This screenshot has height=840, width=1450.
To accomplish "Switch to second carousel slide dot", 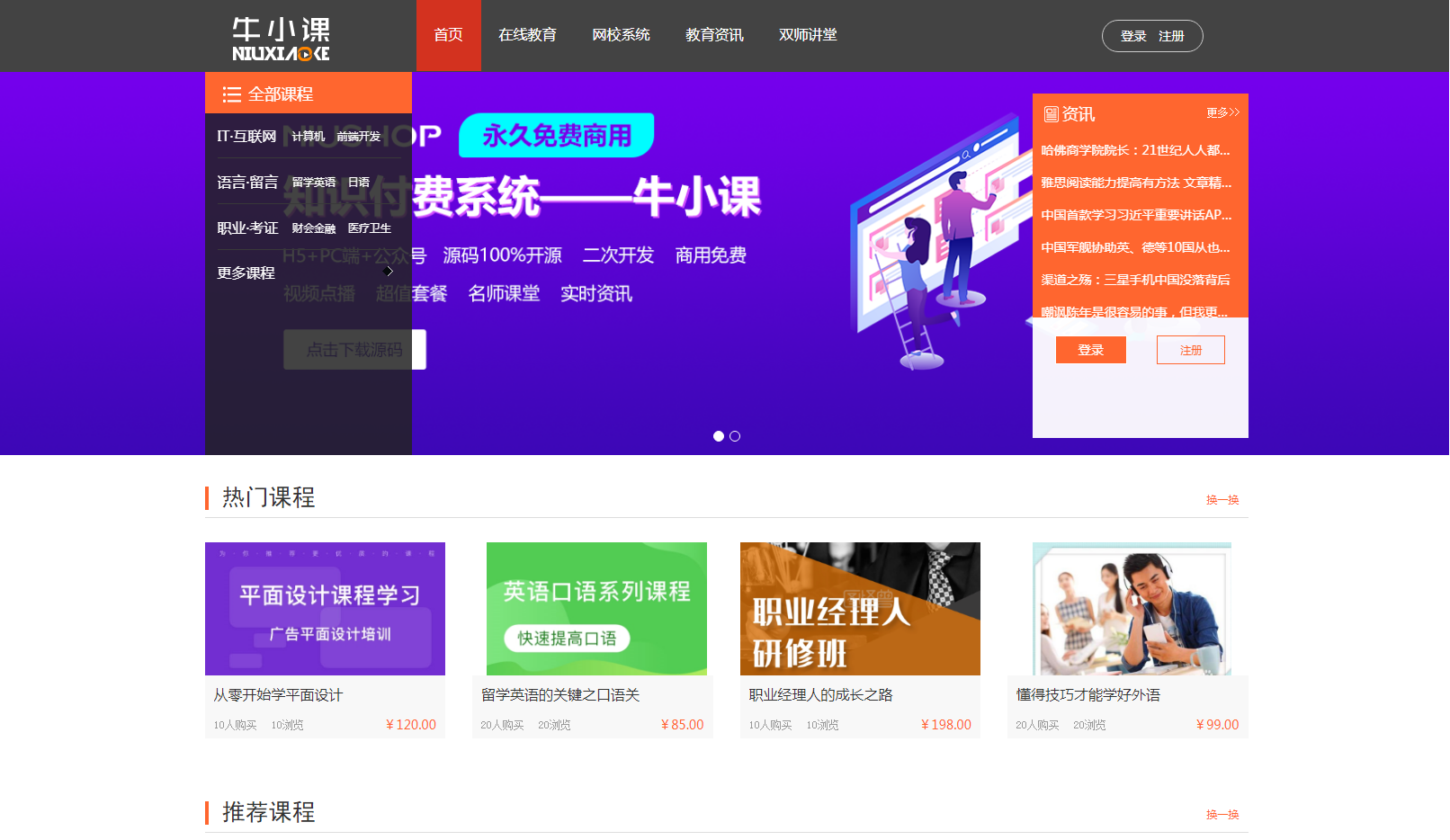I will (x=735, y=436).
